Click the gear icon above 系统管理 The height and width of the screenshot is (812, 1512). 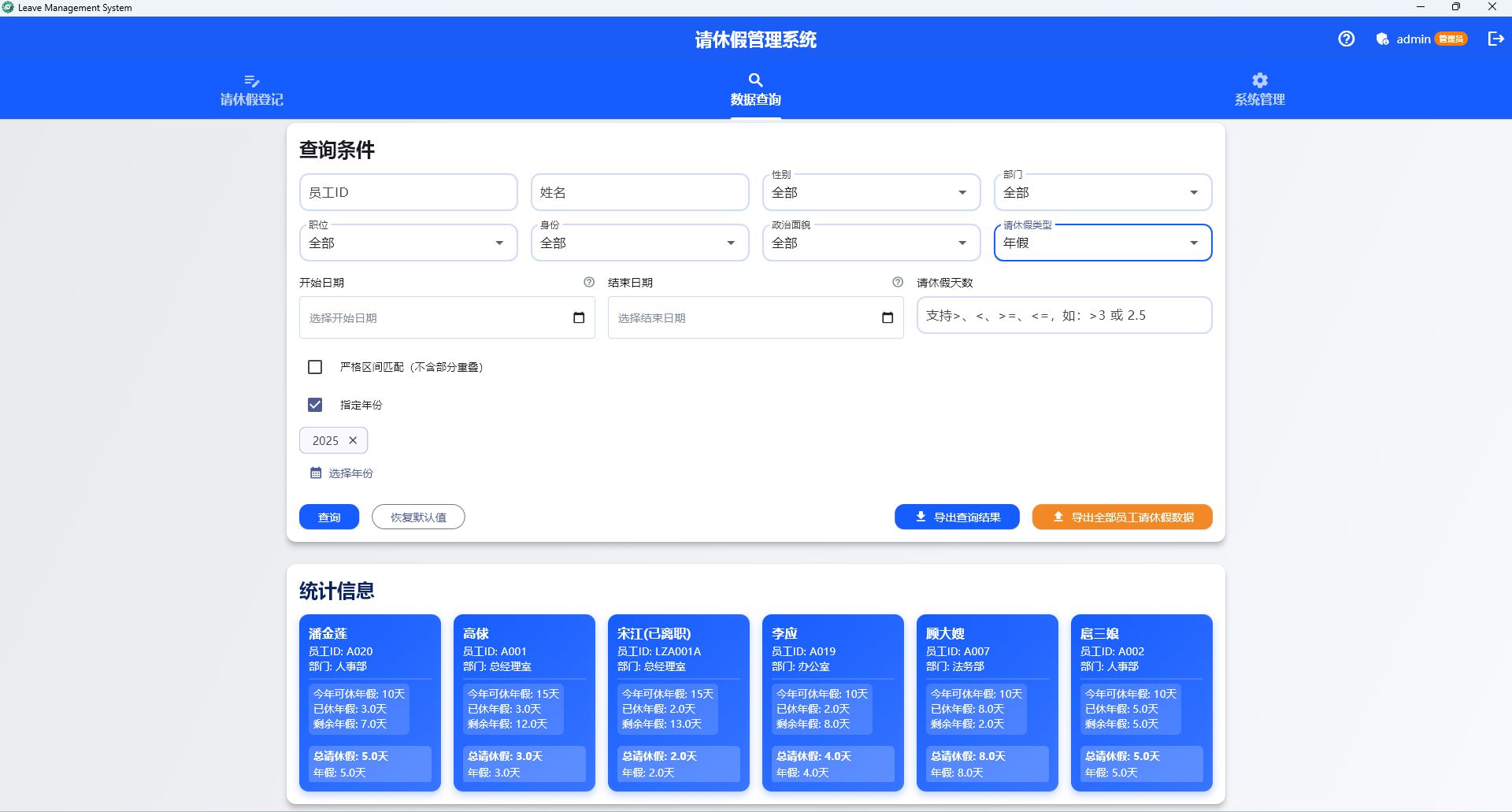(1259, 80)
